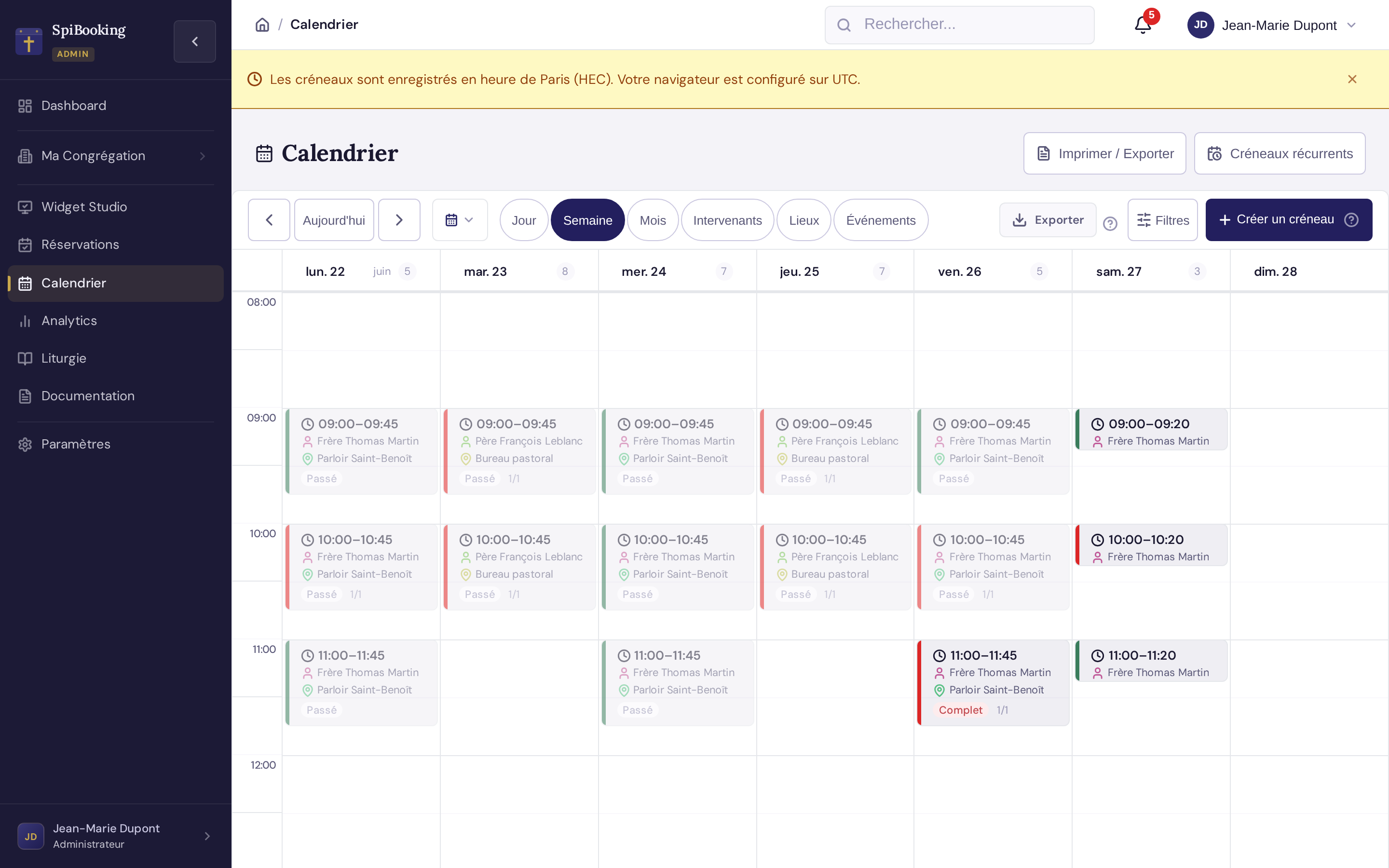Open Wednesday 10:00–10:45 slot
The height and width of the screenshot is (868, 1389).
pos(677,567)
